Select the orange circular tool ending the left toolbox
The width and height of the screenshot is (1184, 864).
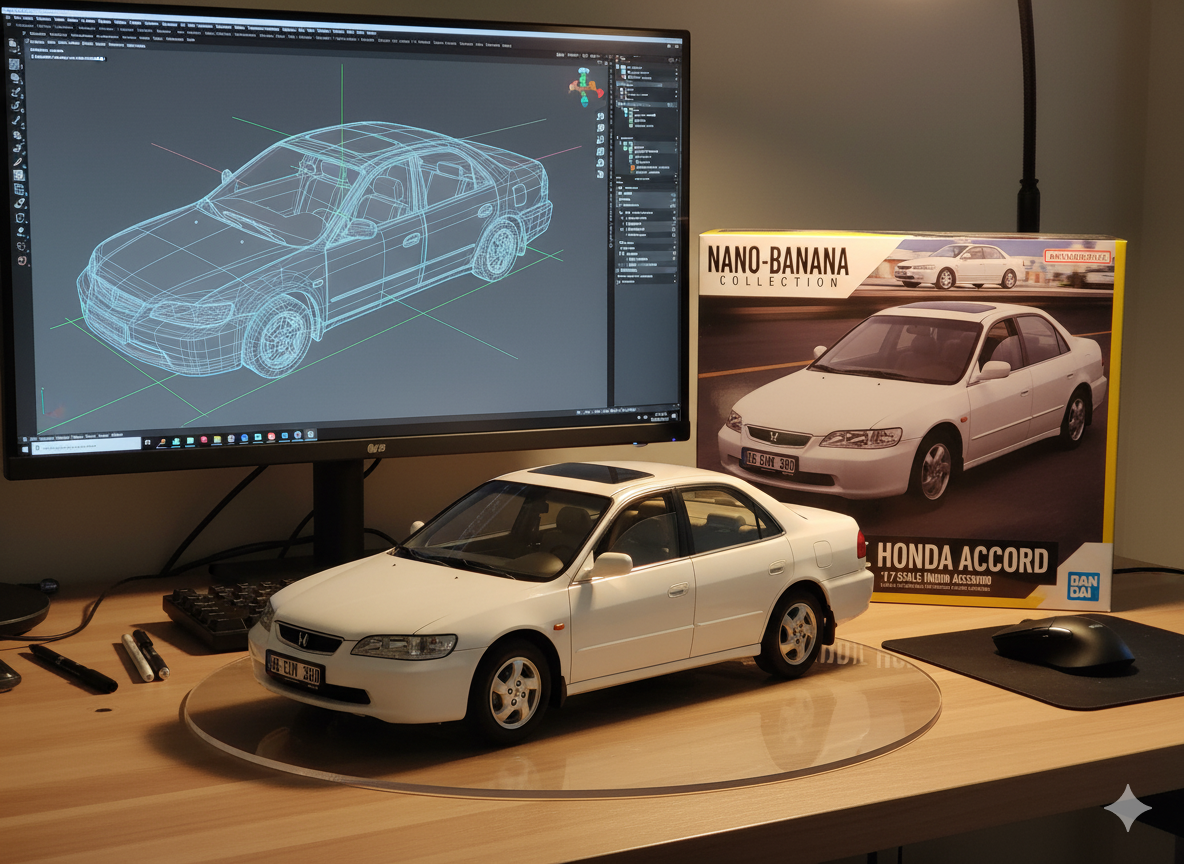tap(22, 261)
